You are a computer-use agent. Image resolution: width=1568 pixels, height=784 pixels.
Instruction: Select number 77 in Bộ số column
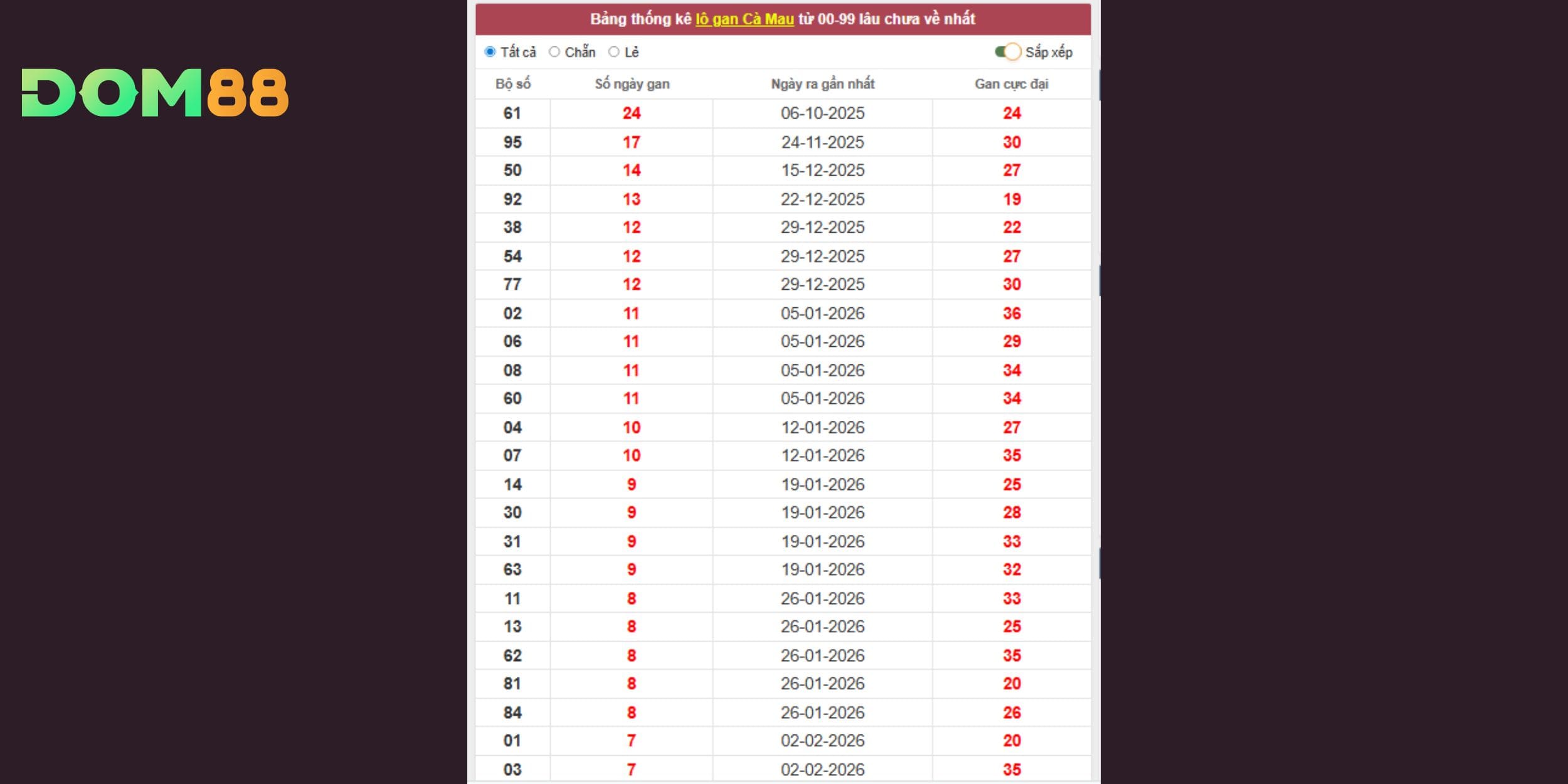click(512, 285)
